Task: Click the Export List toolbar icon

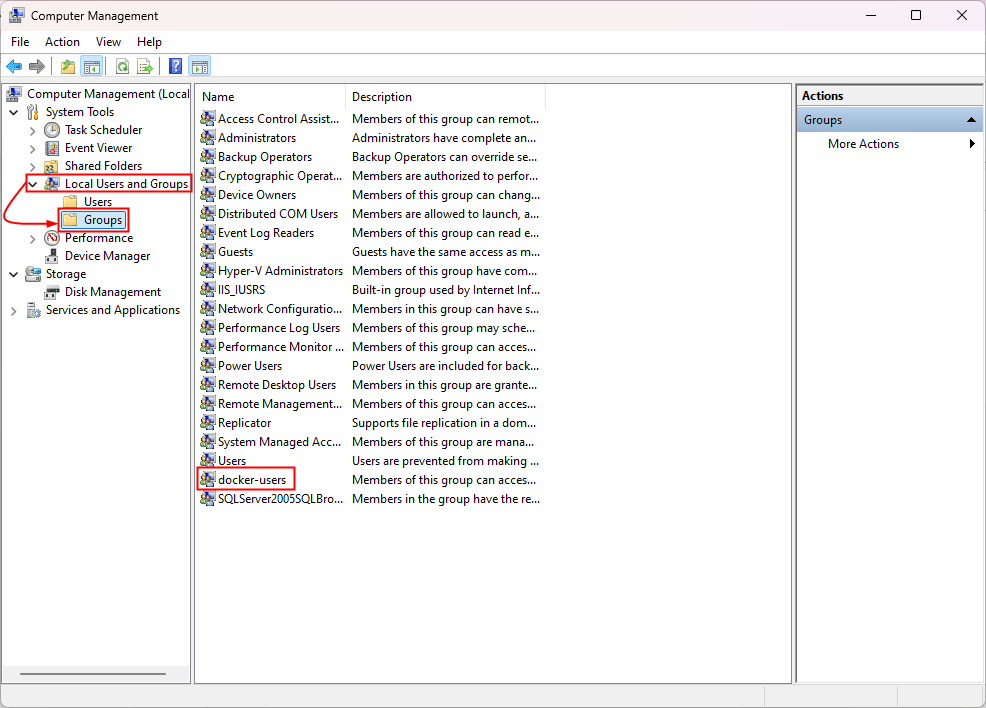Action: [x=145, y=67]
